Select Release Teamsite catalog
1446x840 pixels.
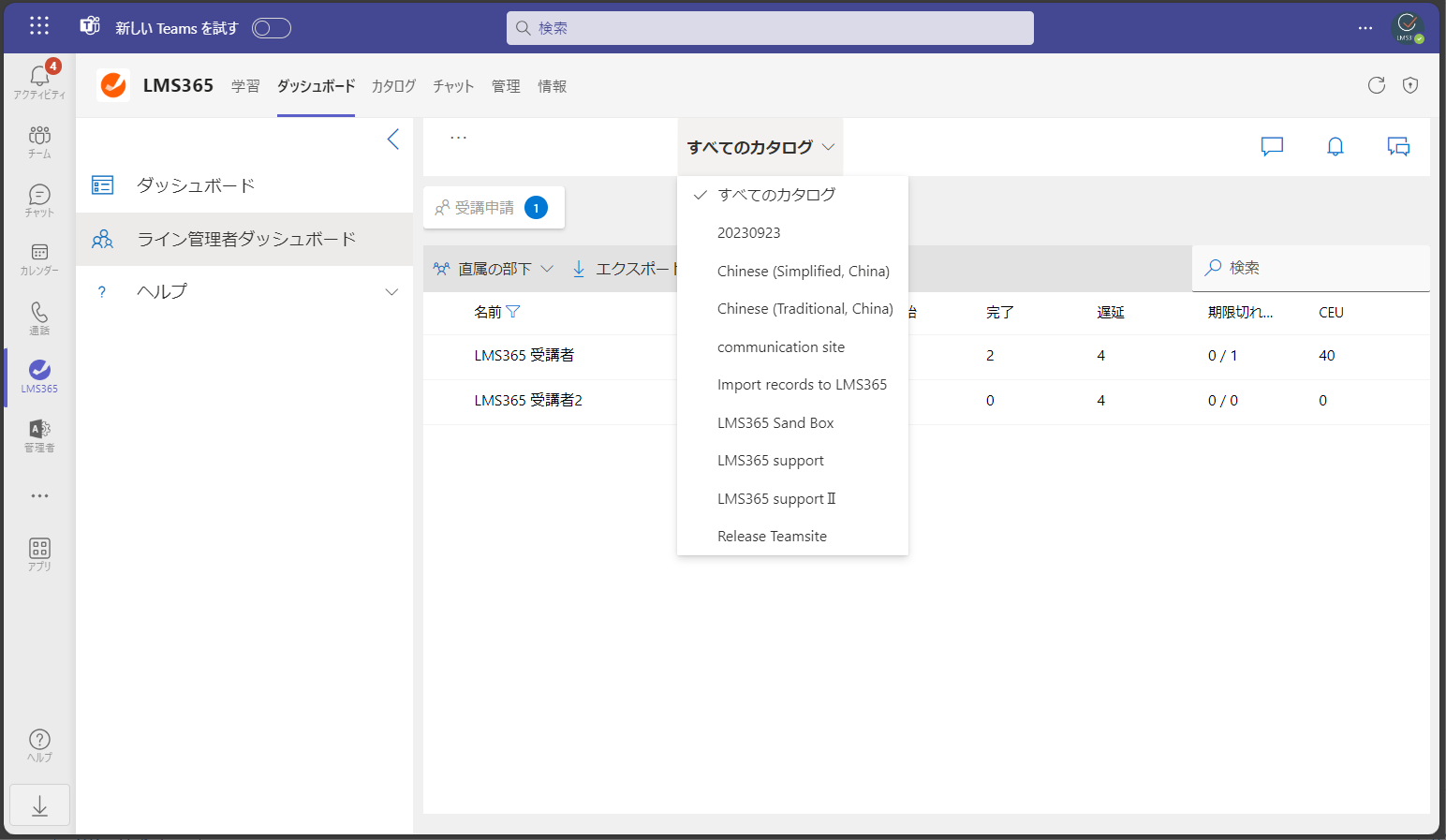792,536
